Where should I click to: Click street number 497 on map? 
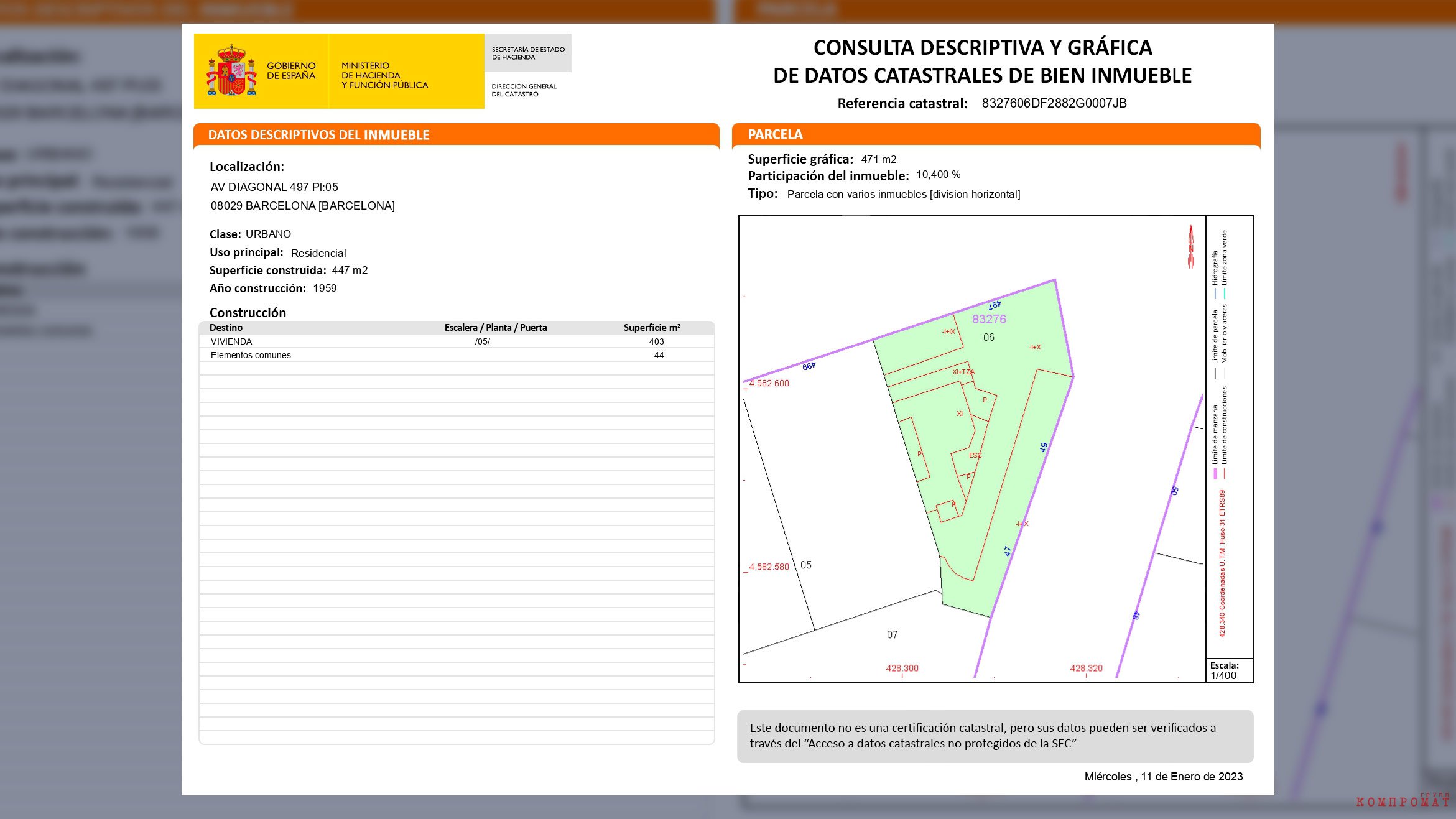click(x=995, y=305)
